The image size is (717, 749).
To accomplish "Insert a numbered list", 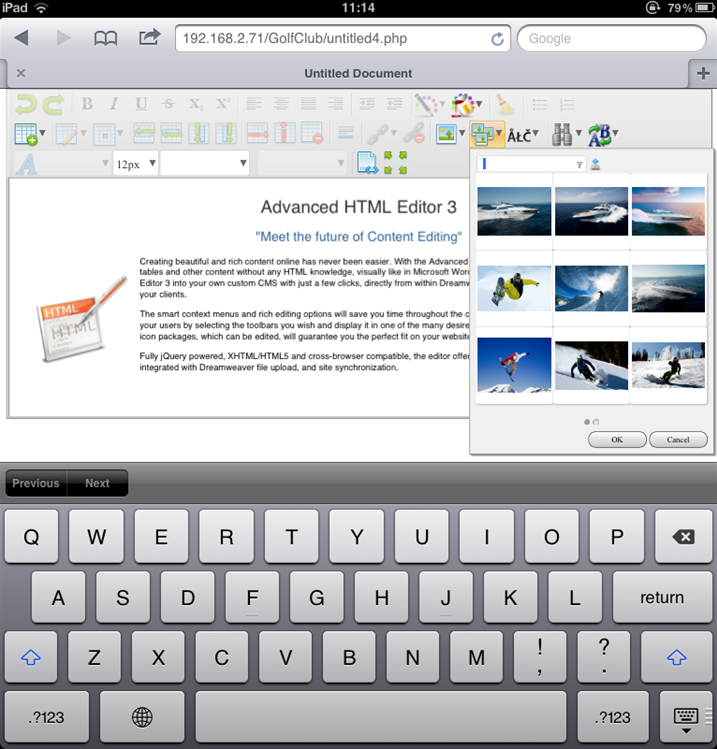I will pyautogui.click(x=567, y=104).
